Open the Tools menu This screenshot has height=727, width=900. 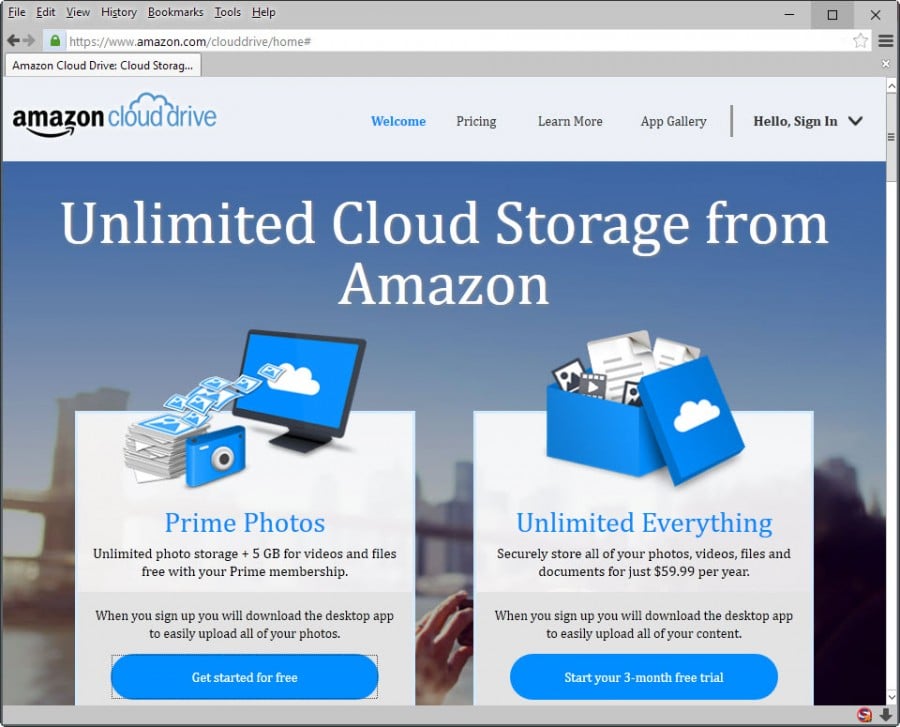tap(226, 12)
